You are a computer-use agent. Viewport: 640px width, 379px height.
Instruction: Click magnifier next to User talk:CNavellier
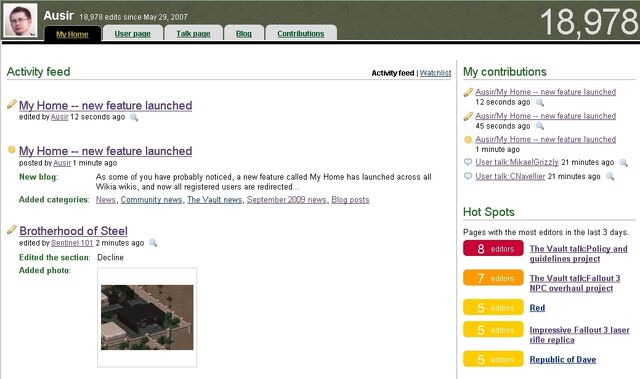[610, 177]
